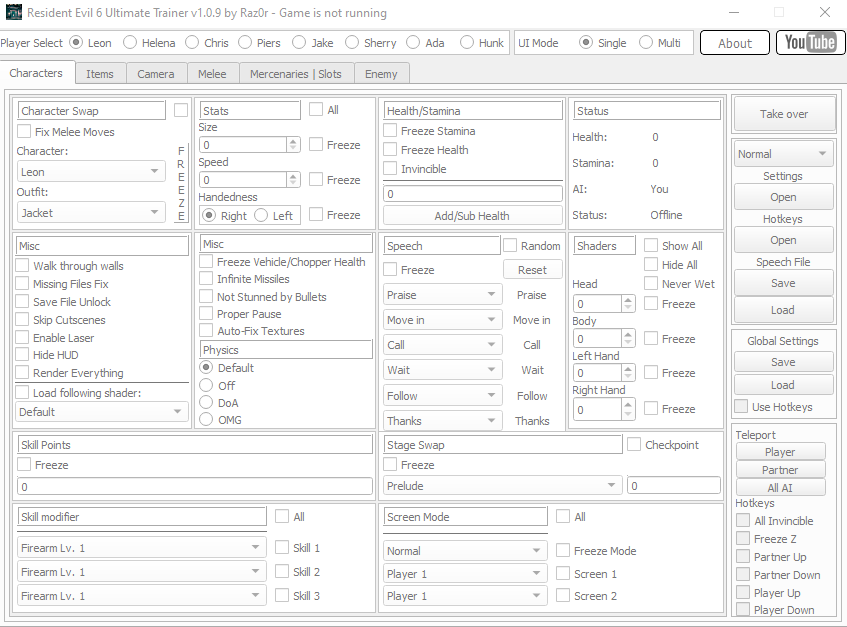The width and height of the screenshot is (847, 627).
Task: Toggle Infinite Missiles
Action: 245,279
